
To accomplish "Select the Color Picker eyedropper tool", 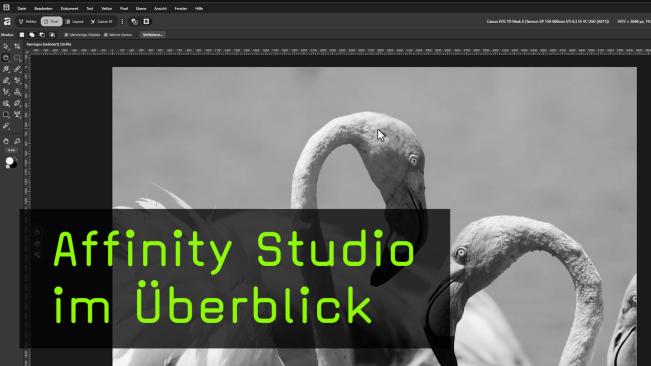I will 6,126.
